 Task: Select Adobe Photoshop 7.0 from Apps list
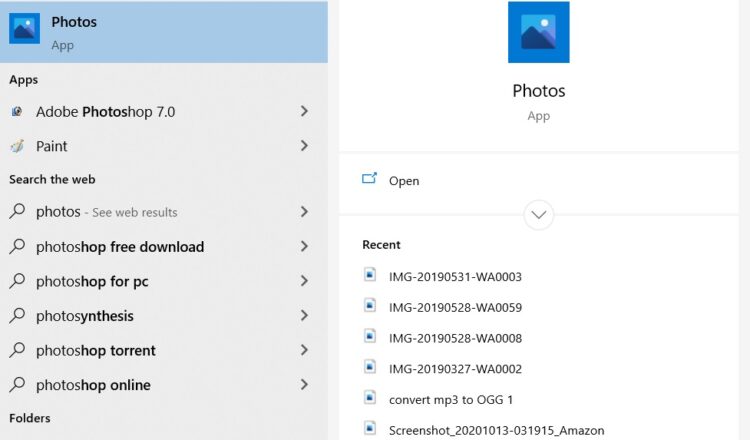click(x=164, y=111)
